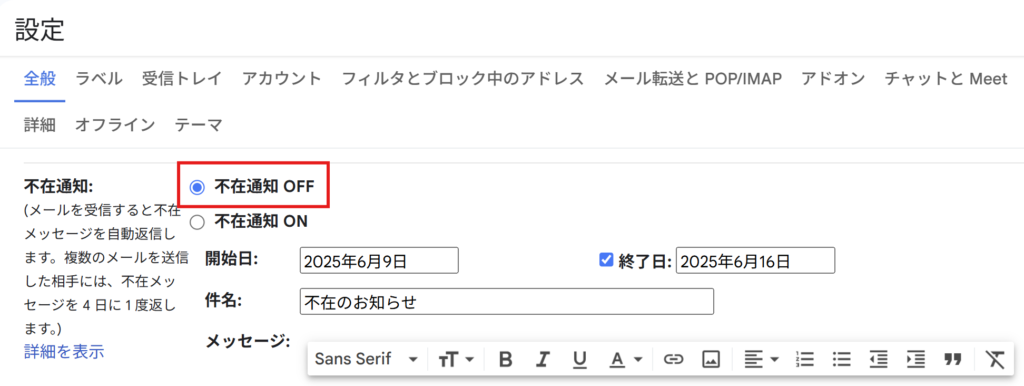Create a bulleted list
1024x386 pixels.
[x=842, y=359]
